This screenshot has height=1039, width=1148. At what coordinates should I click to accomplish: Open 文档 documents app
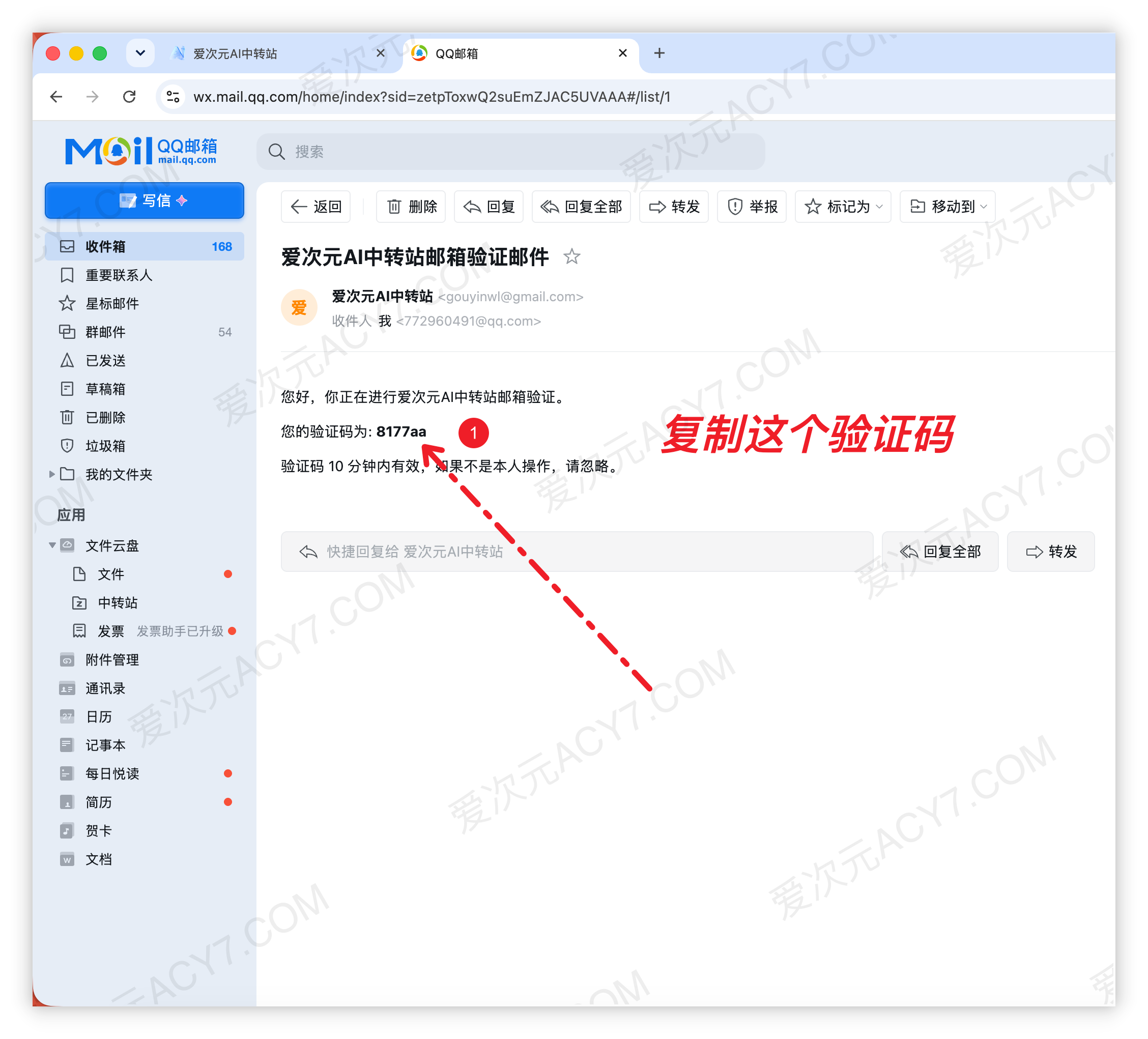[145, 859]
